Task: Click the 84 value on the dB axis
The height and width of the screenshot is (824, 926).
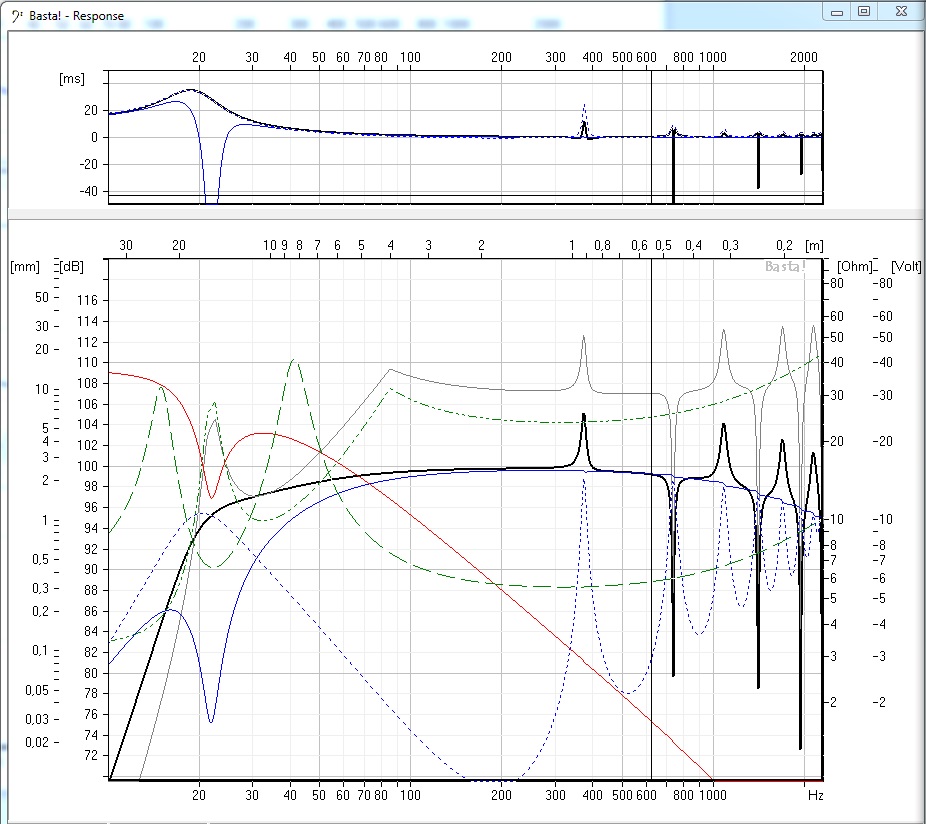Action: (x=91, y=631)
